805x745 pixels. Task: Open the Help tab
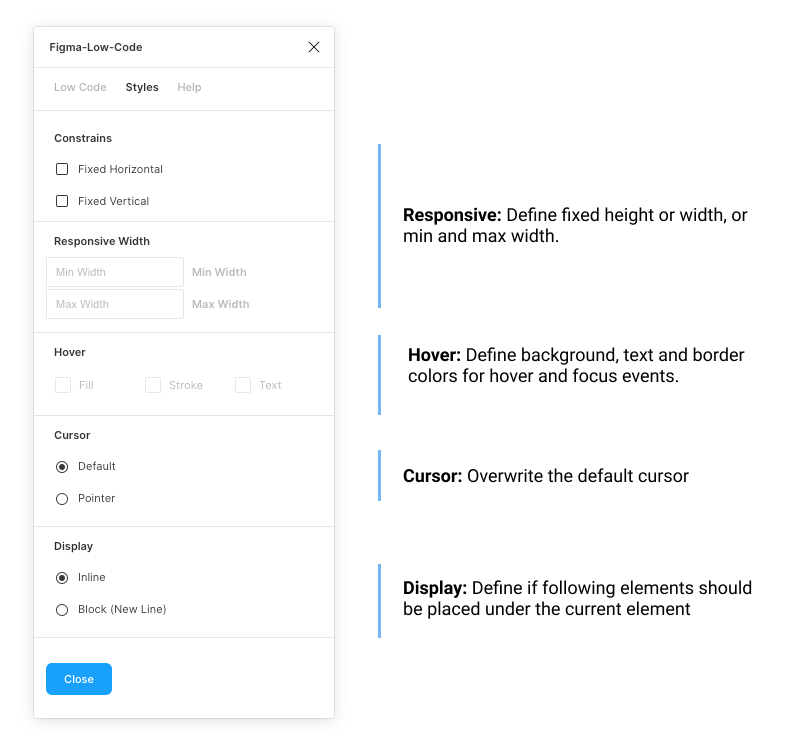point(189,87)
